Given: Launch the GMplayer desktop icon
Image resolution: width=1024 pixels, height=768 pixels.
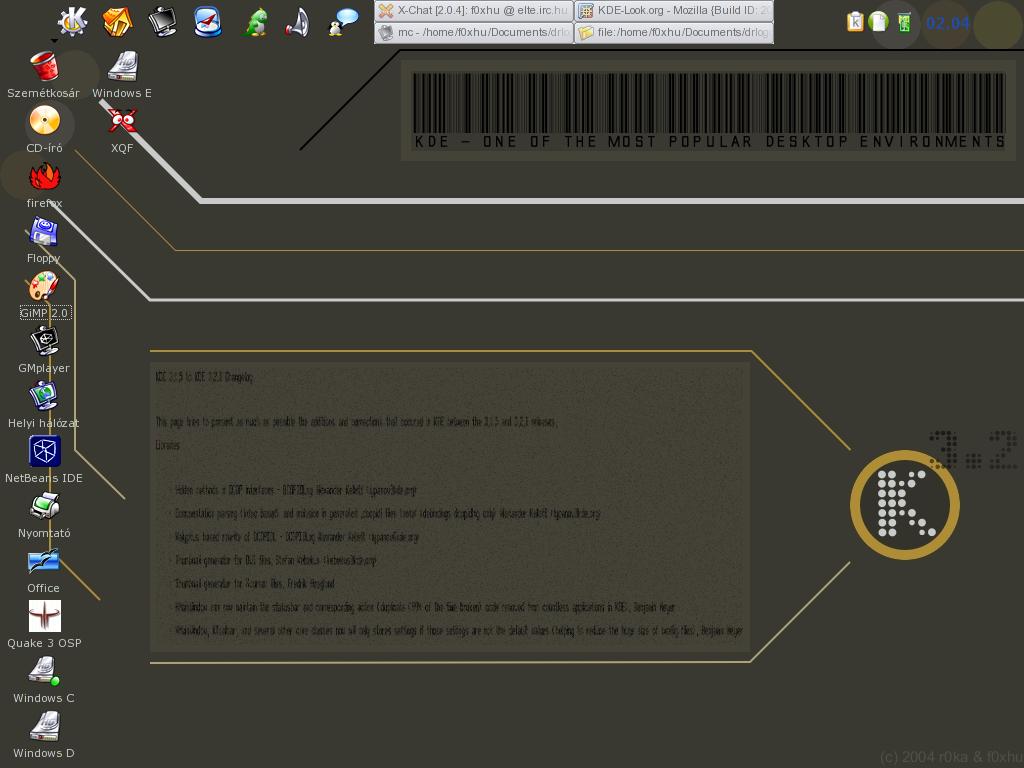Looking at the screenshot, I should point(44,341).
